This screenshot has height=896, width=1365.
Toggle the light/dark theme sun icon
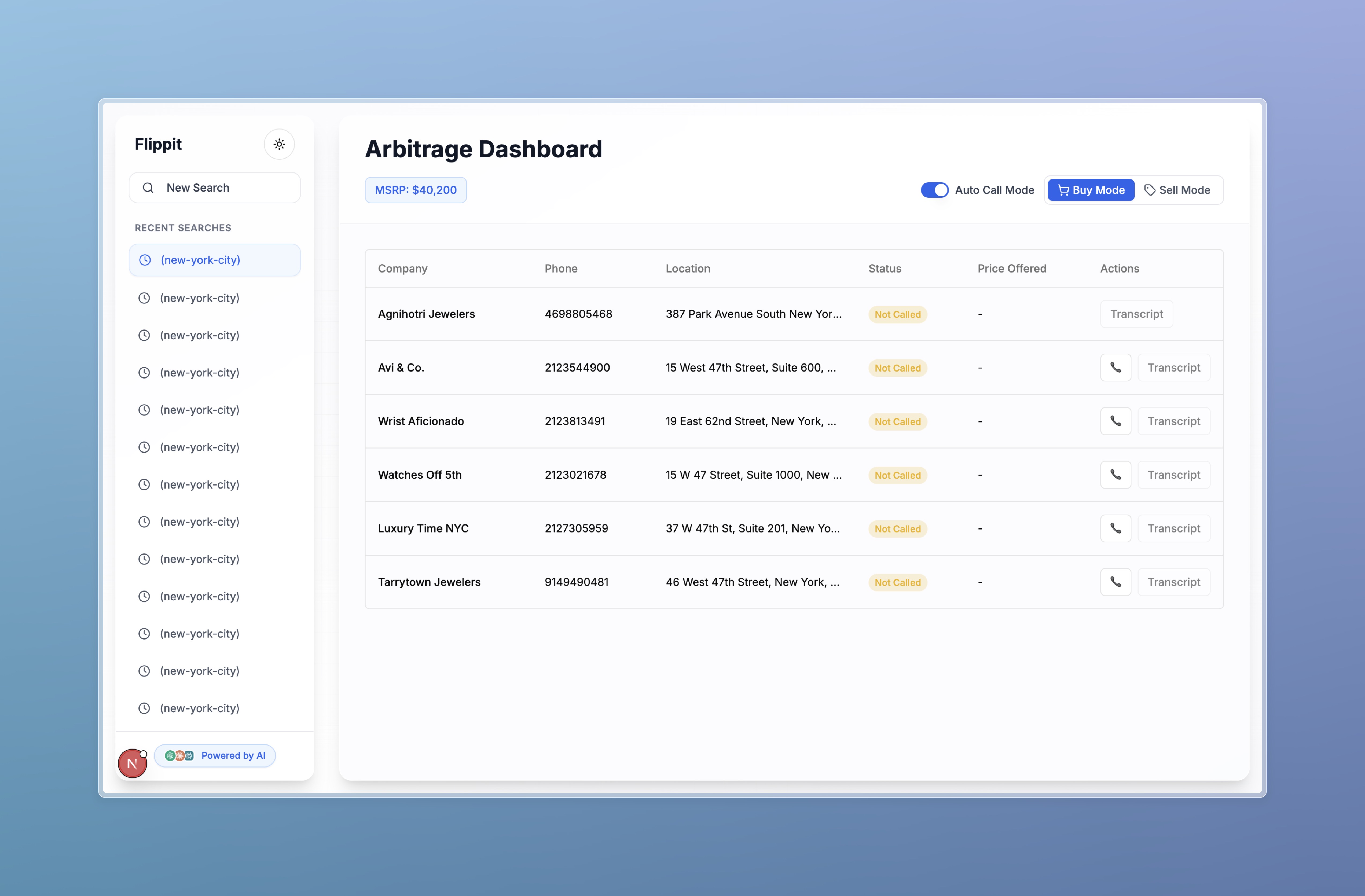(x=279, y=144)
